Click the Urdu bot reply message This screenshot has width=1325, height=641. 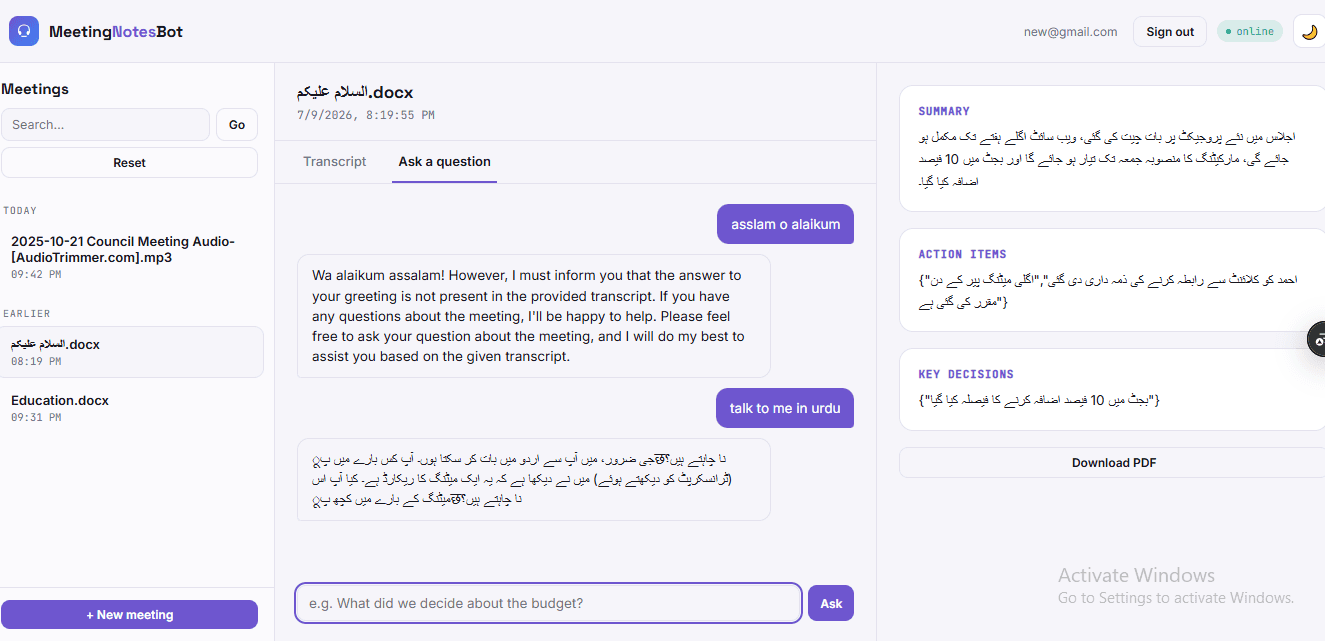pos(534,479)
